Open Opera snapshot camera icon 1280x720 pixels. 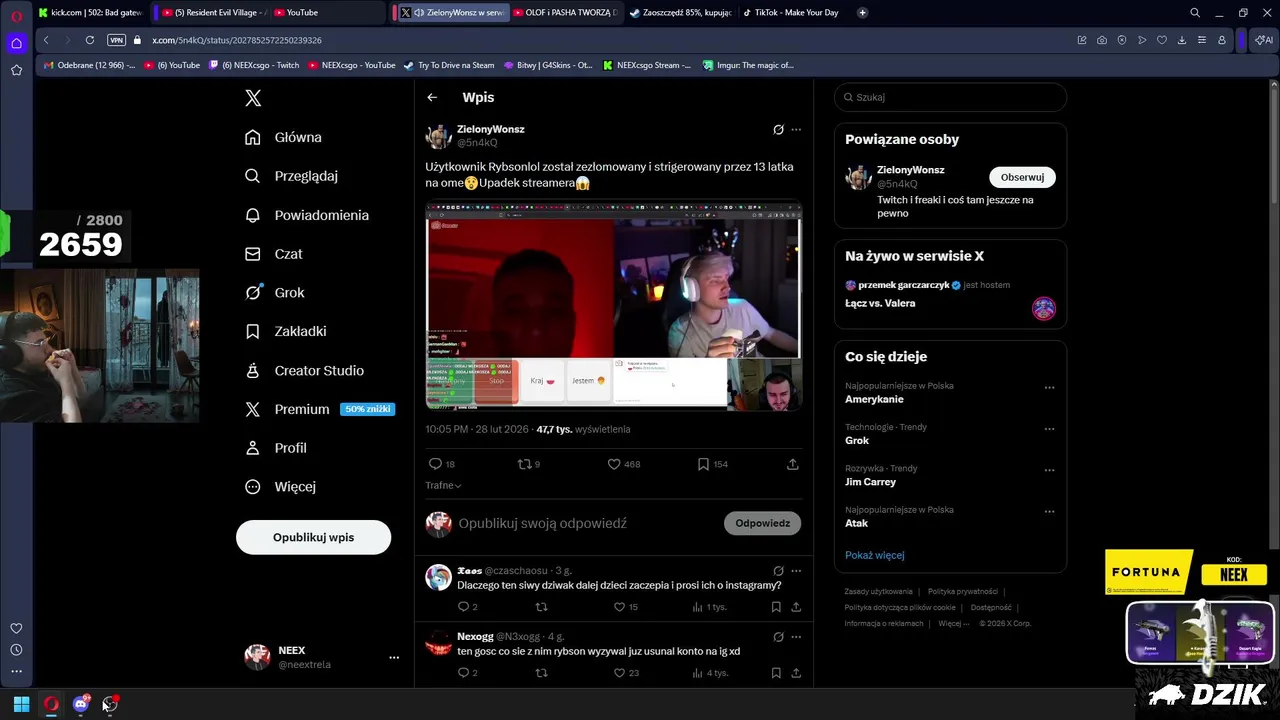pyautogui.click(x=1101, y=40)
